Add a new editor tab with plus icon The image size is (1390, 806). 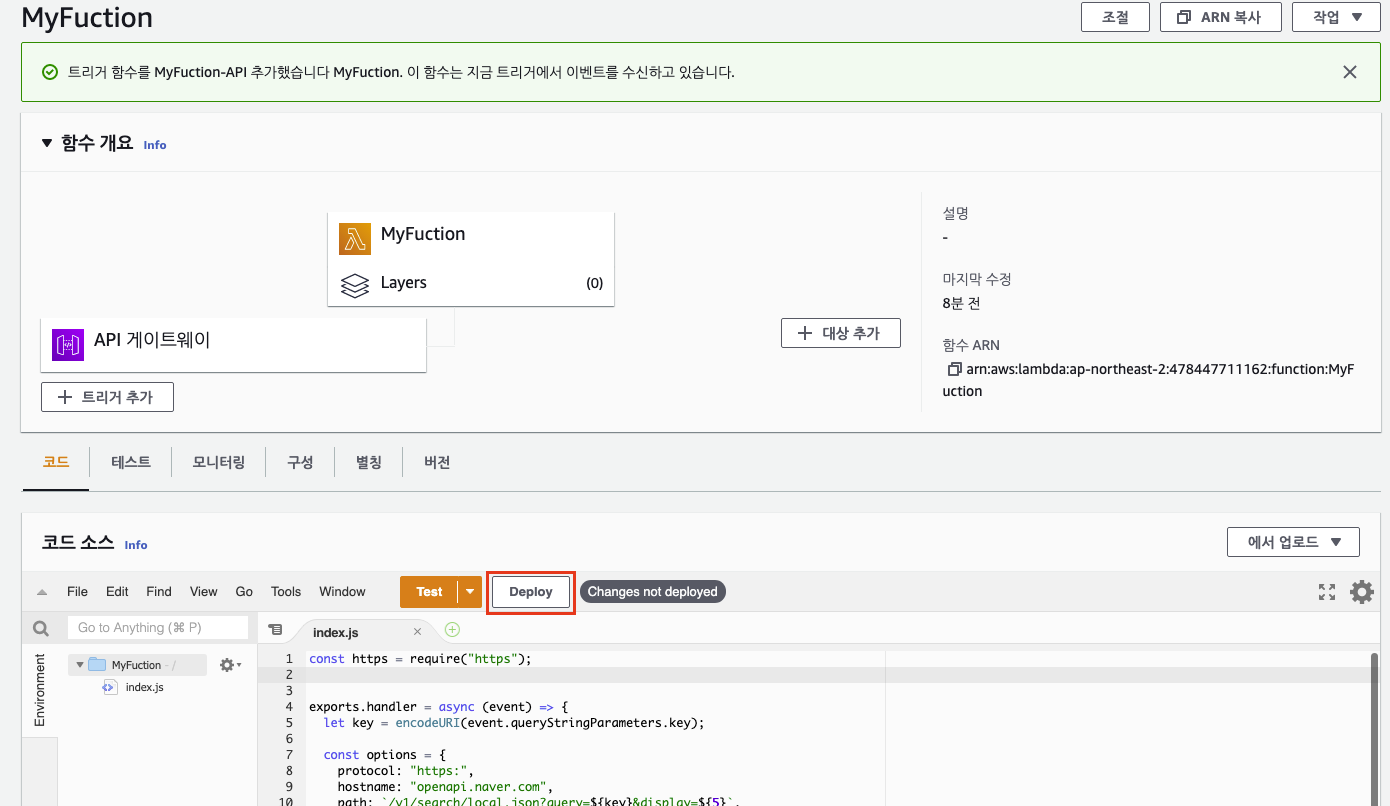(x=452, y=629)
